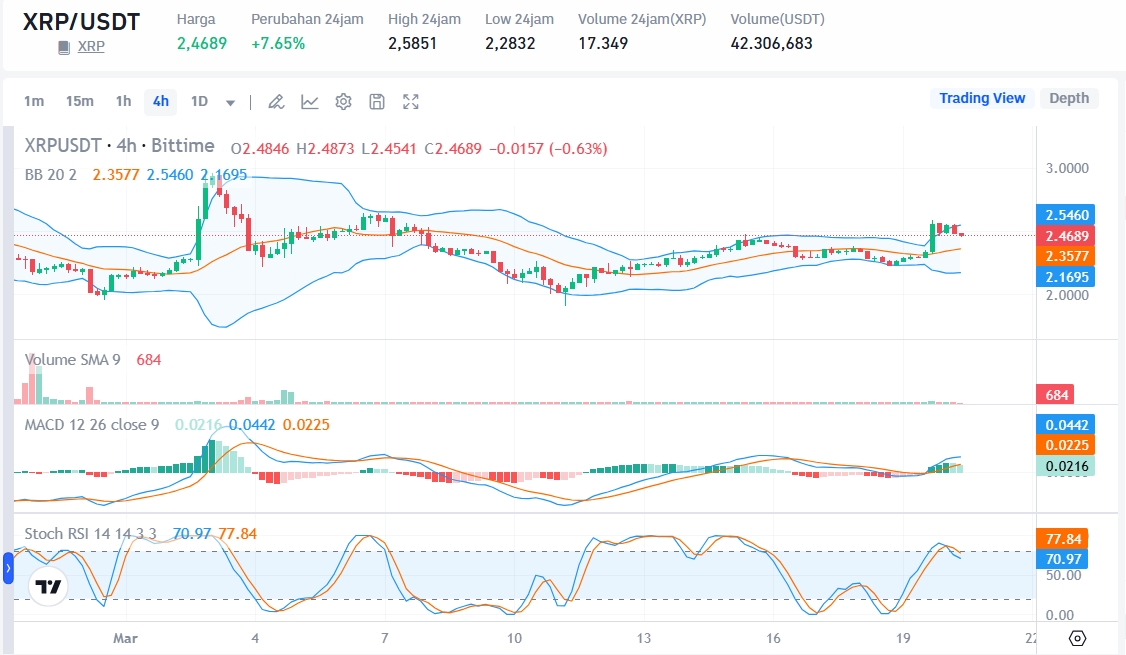
Task: Click the MACD 12 26 close 9 legend
Action: [91, 424]
